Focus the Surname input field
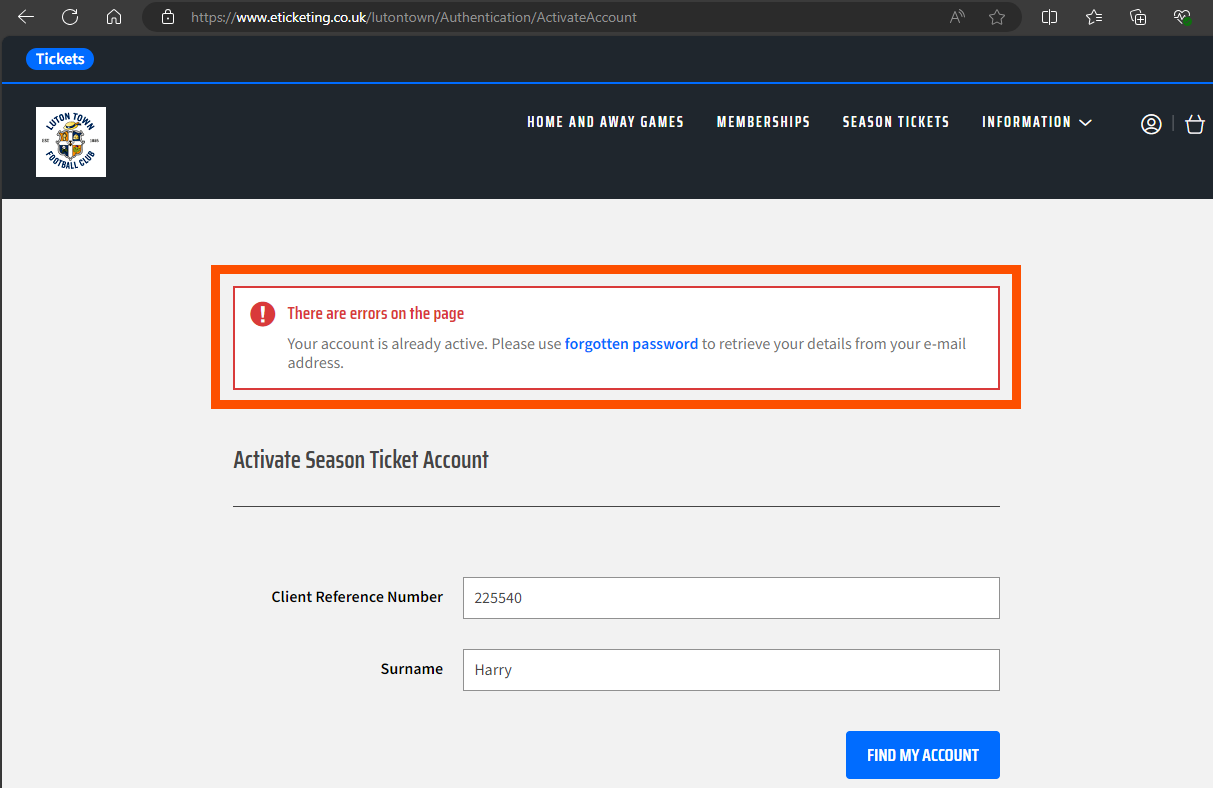This screenshot has height=788, width=1213. point(731,670)
